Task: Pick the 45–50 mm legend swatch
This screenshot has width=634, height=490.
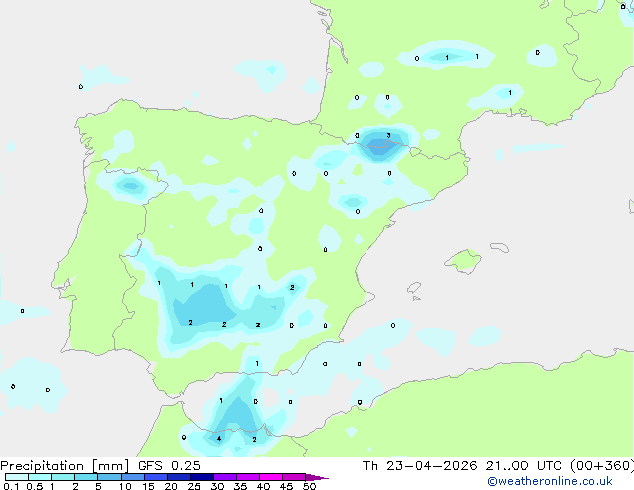Action: click(294, 477)
